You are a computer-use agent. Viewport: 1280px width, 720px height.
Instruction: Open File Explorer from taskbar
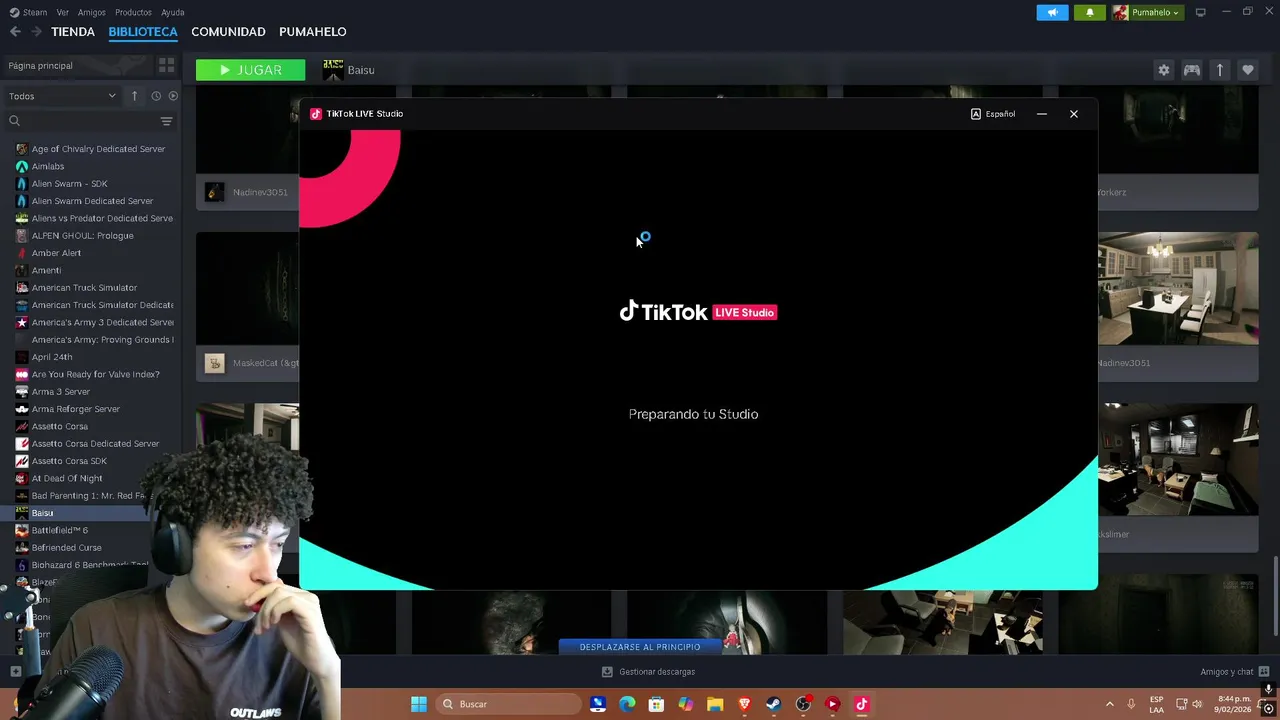[715, 704]
